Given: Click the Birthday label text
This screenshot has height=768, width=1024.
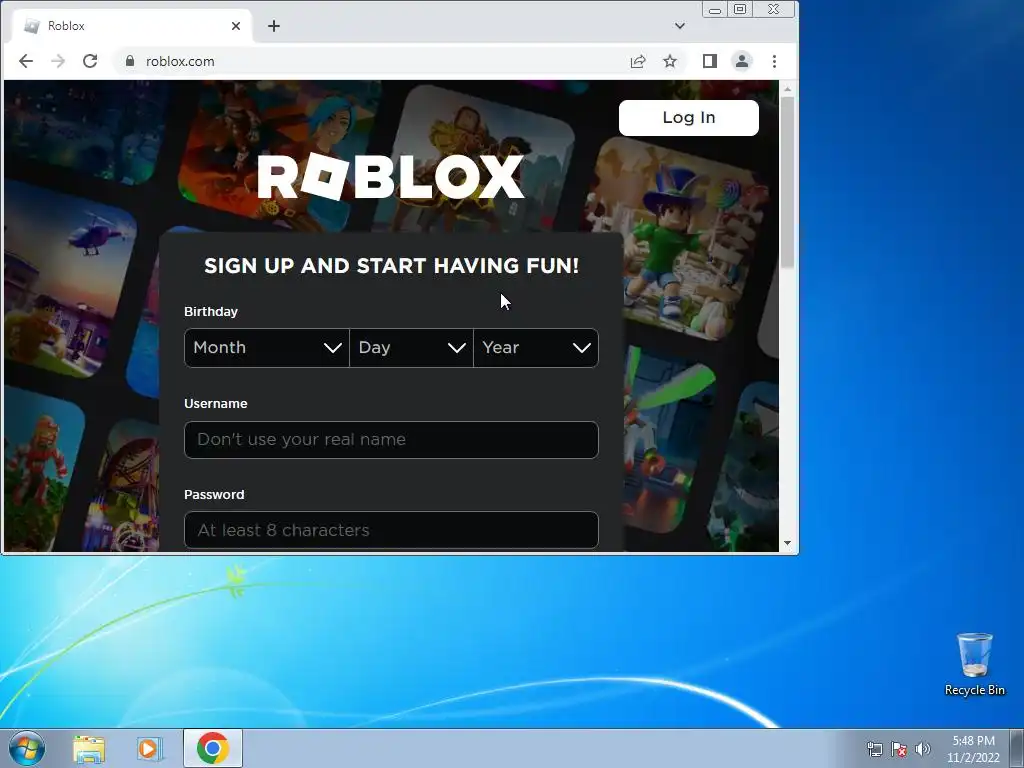Looking at the screenshot, I should click(211, 312).
